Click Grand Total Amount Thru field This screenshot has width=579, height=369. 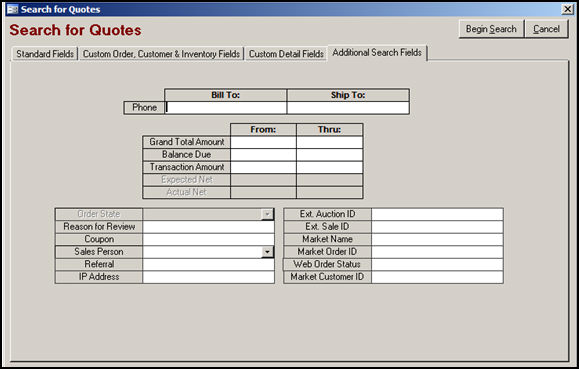(329, 142)
